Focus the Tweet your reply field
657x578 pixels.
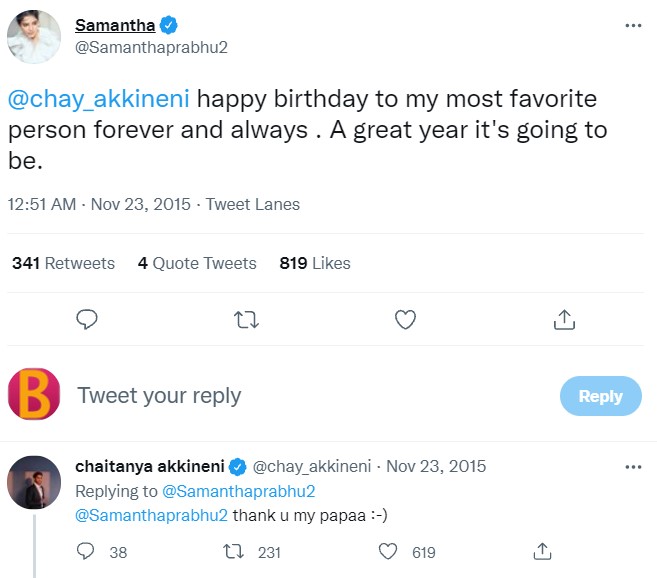click(300, 396)
